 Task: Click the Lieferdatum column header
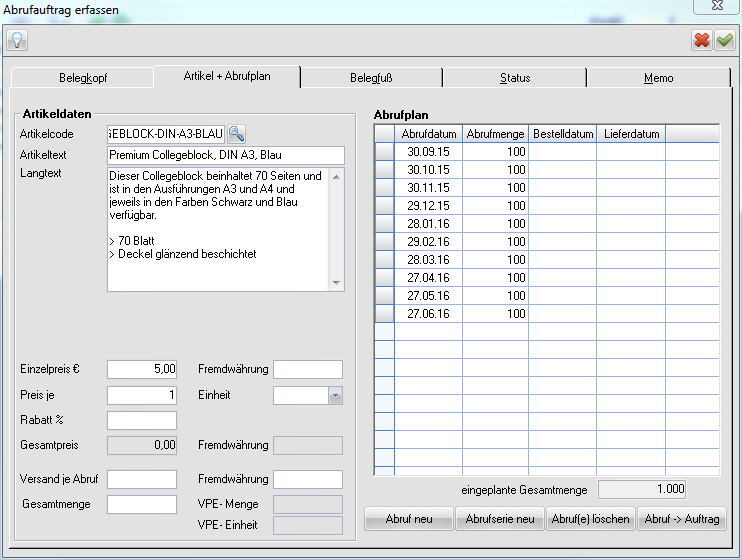pos(631,134)
